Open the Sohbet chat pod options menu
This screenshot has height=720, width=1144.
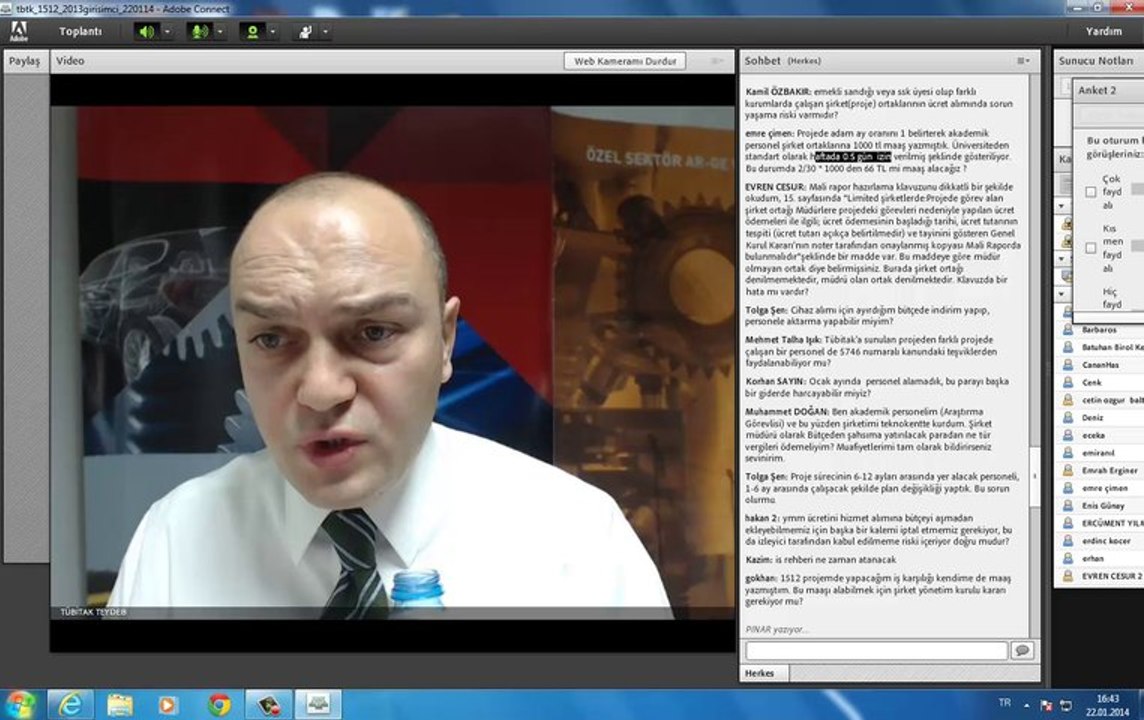[x=1024, y=61]
